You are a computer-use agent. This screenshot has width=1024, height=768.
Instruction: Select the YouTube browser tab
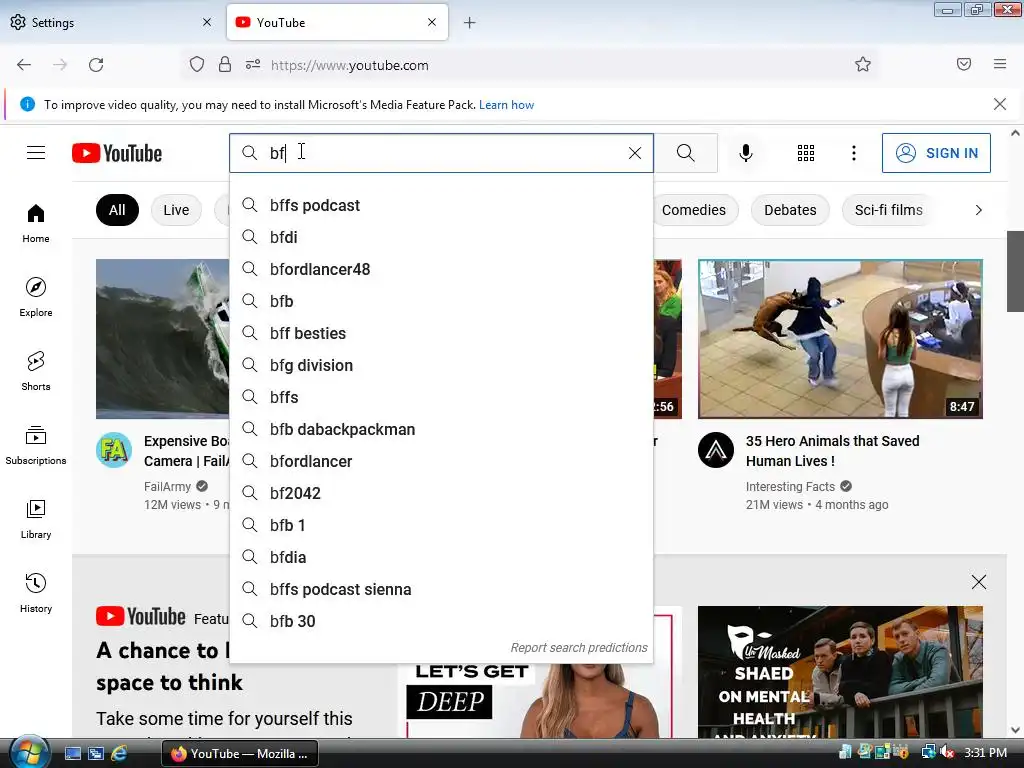337,23
